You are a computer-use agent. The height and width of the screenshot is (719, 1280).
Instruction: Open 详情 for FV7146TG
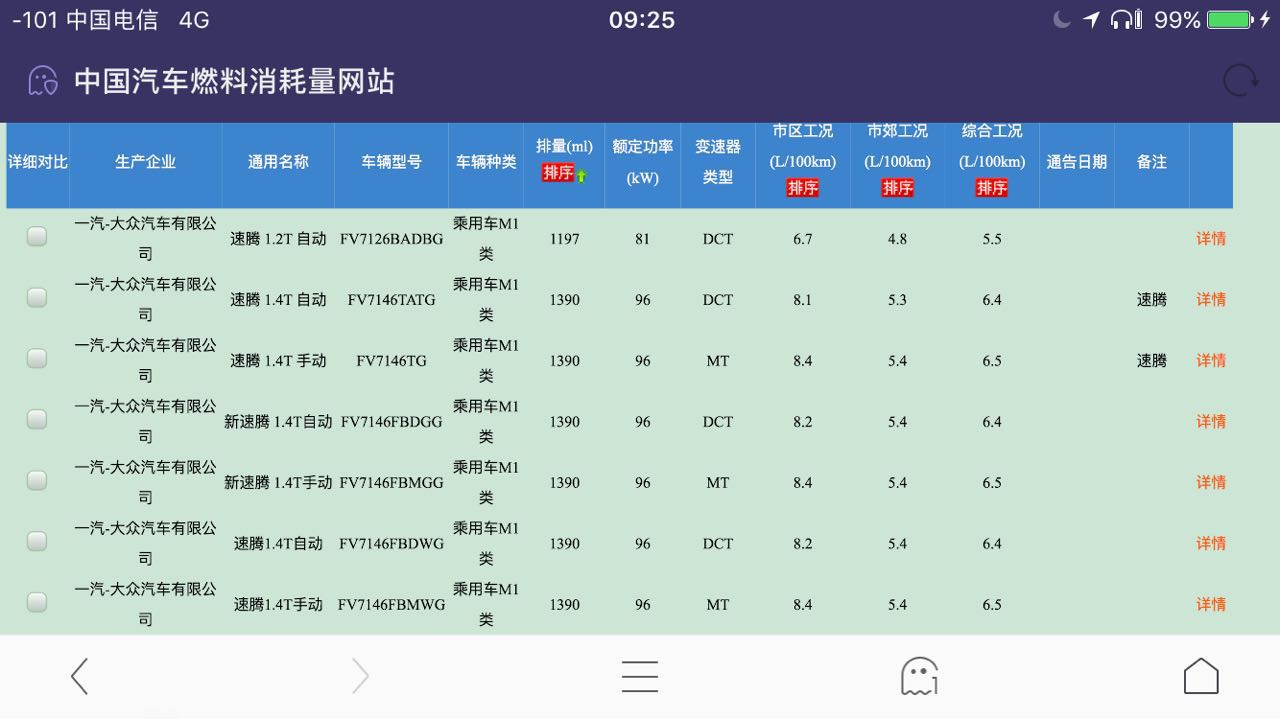[x=1211, y=361]
